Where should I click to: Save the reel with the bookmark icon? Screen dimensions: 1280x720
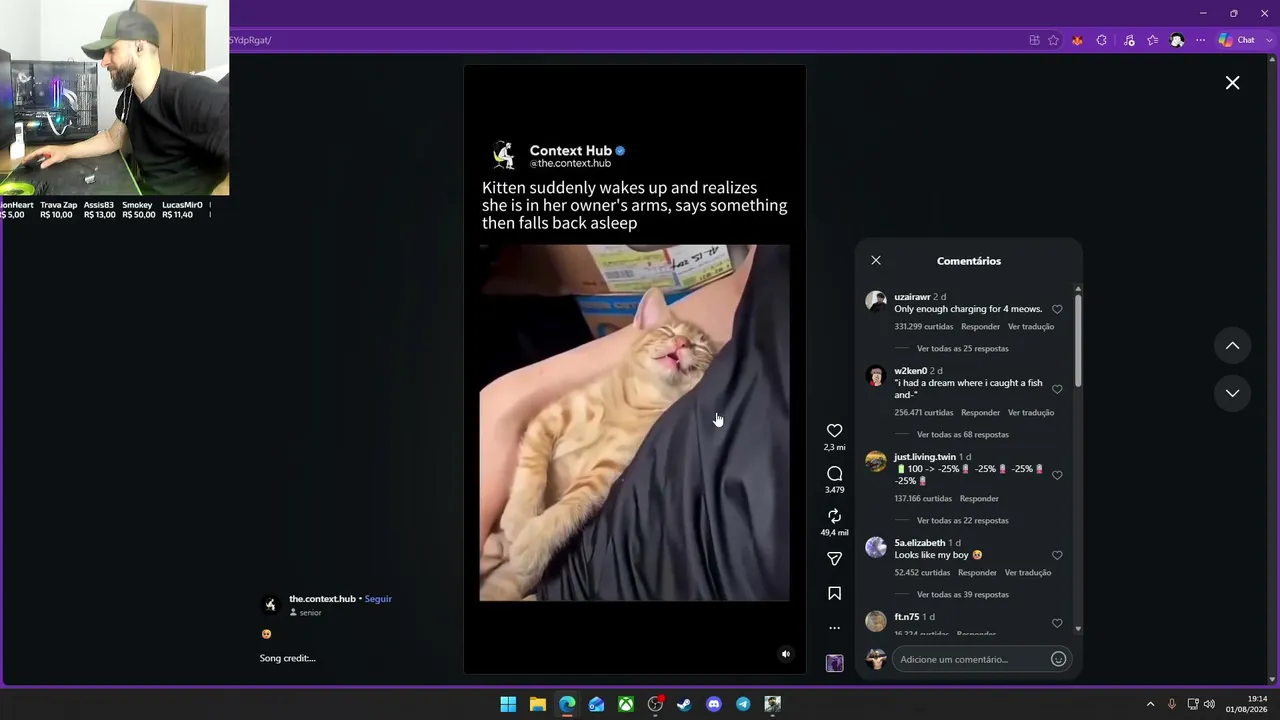[834, 594]
